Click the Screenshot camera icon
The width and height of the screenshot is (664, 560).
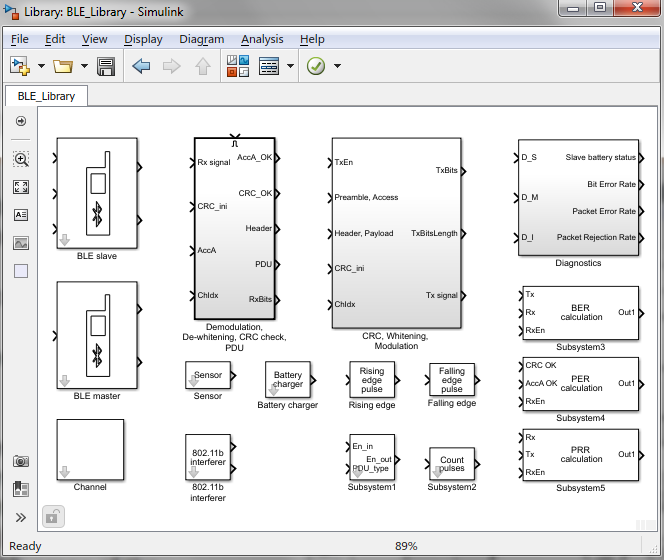[21, 461]
